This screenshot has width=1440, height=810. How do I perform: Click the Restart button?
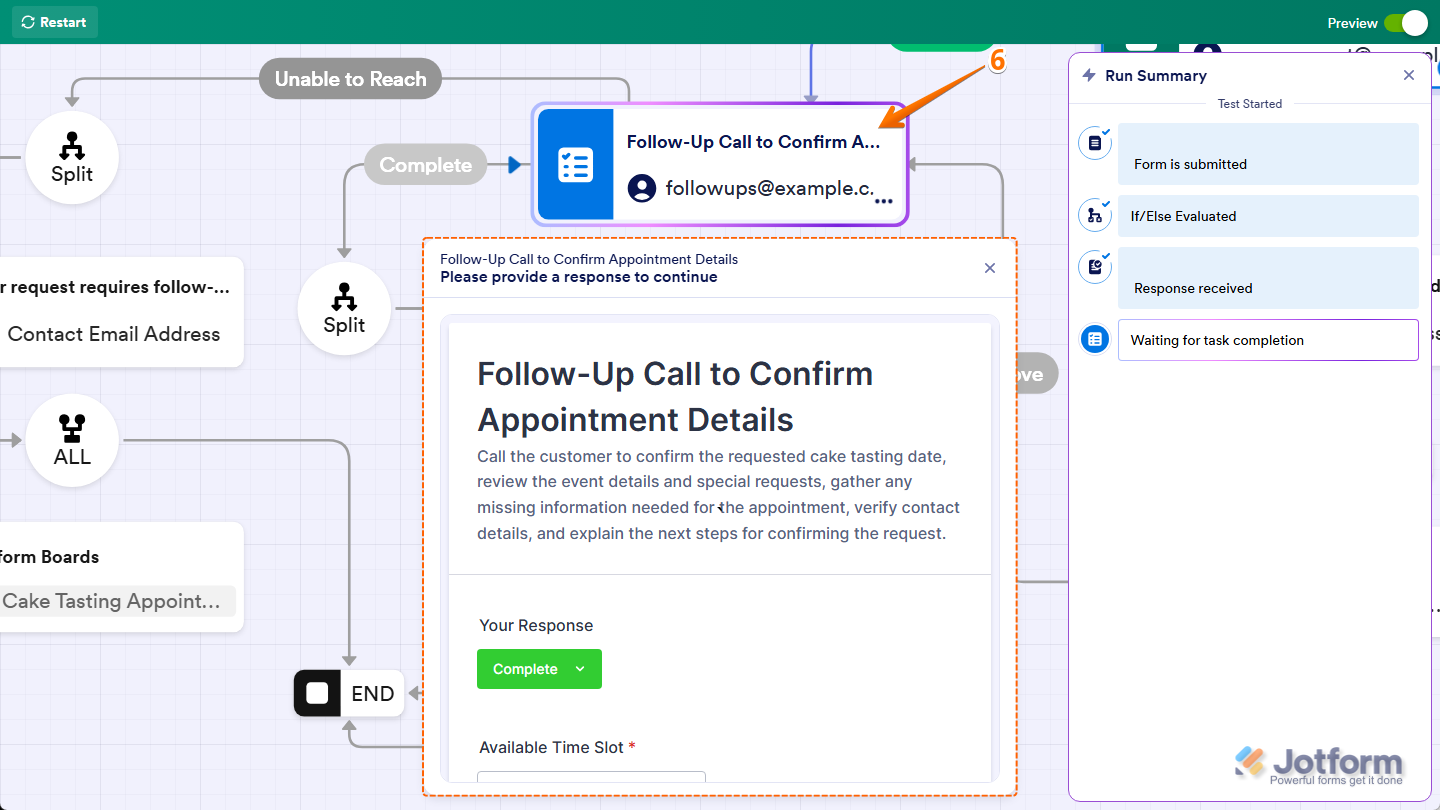54,21
